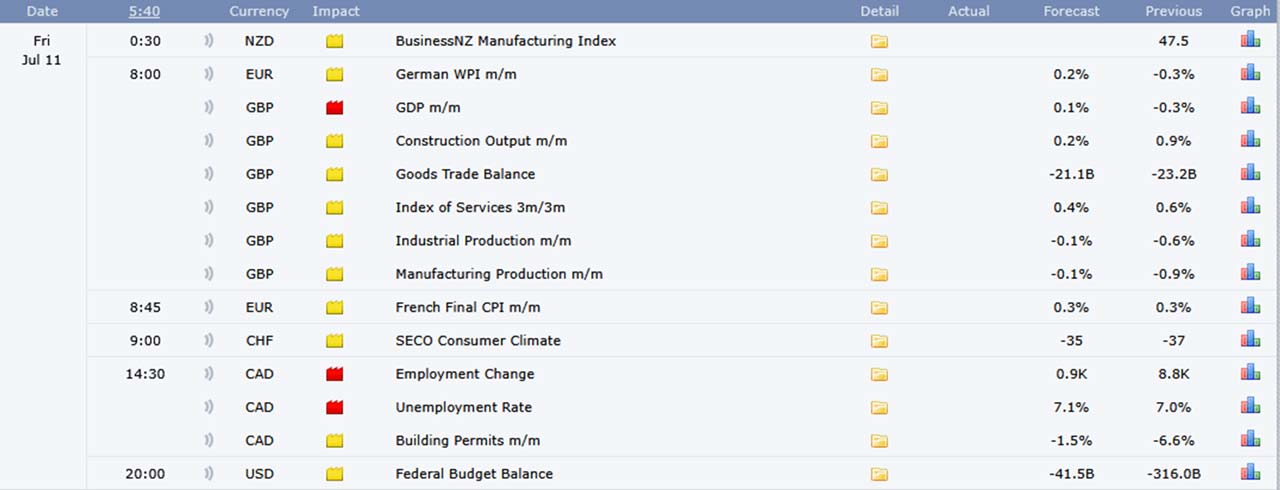Click the 5:40 time zone link
The image size is (1280, 490).
click(144, 11)
